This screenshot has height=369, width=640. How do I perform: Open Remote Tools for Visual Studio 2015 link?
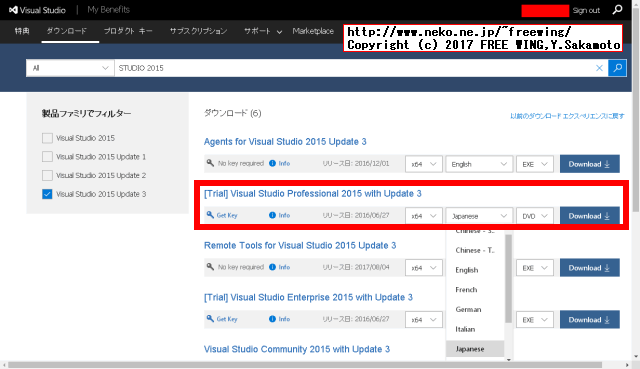[300, 245]
